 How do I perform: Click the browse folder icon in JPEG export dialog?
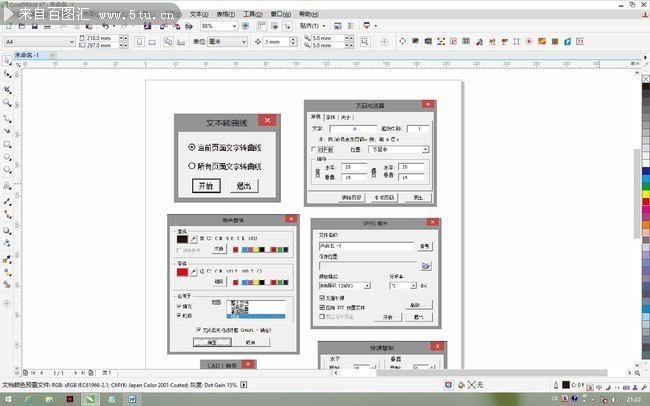pyautogui.click(x=425, y=266)
